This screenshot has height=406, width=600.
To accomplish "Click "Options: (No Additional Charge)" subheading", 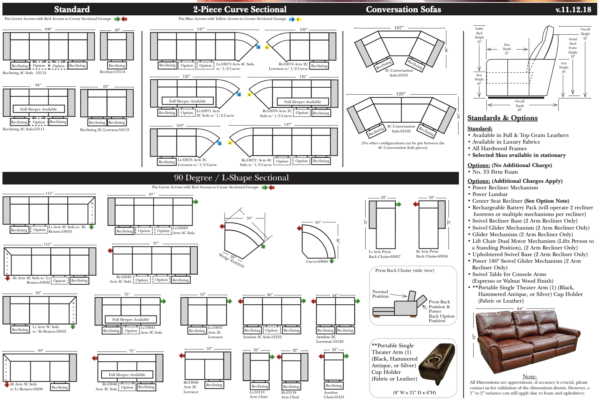I will (x=509, y=165).
